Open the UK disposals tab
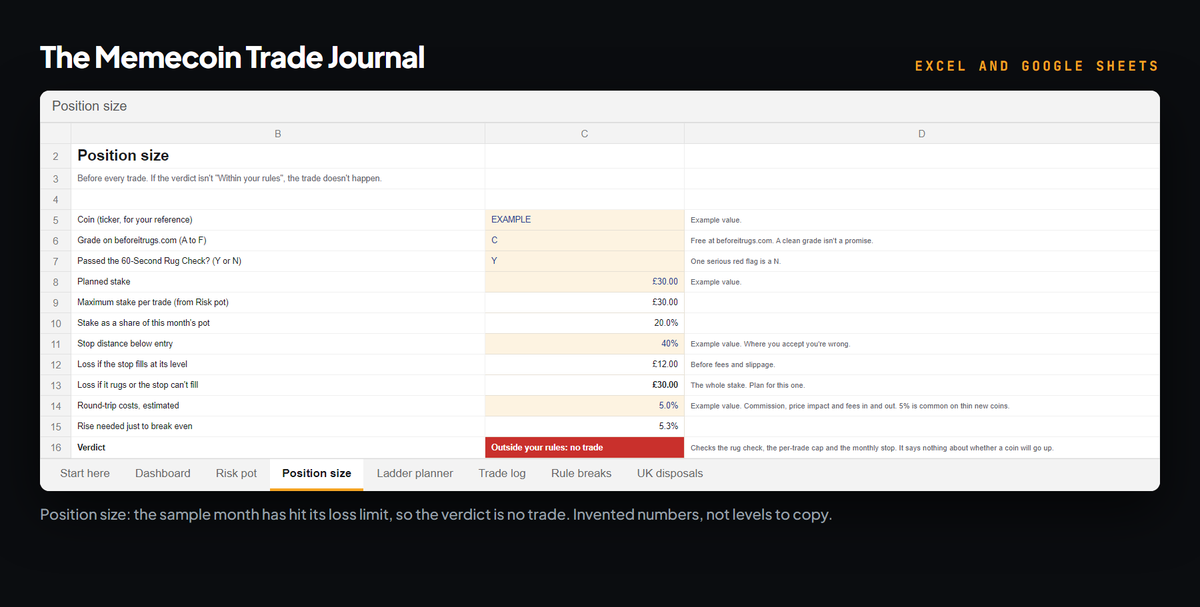This screenshot has width=1200, height=607. (670, 473)
